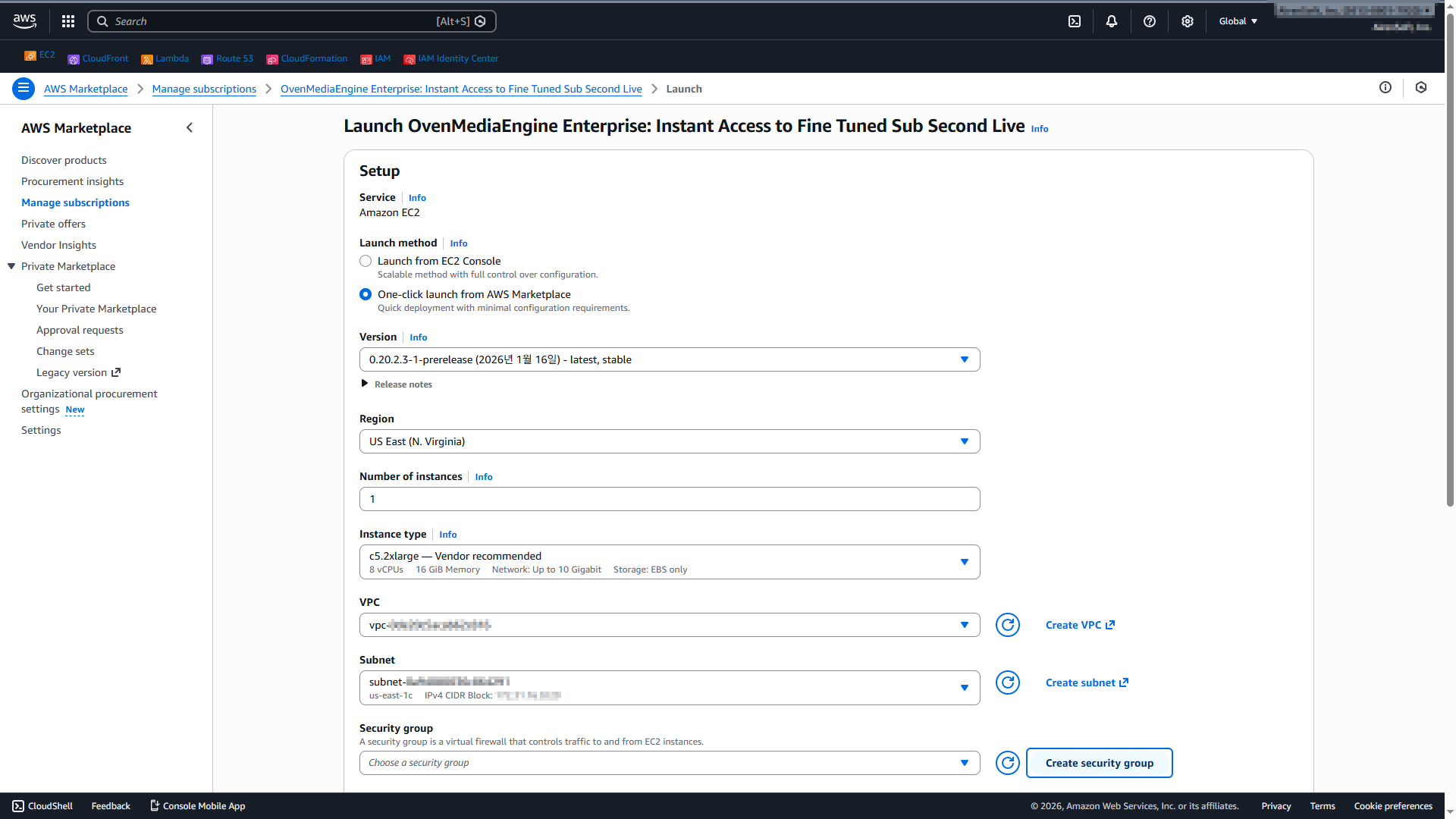
Task: Collapse the AWS Marketplace side panel
Action: coord(190,127)
